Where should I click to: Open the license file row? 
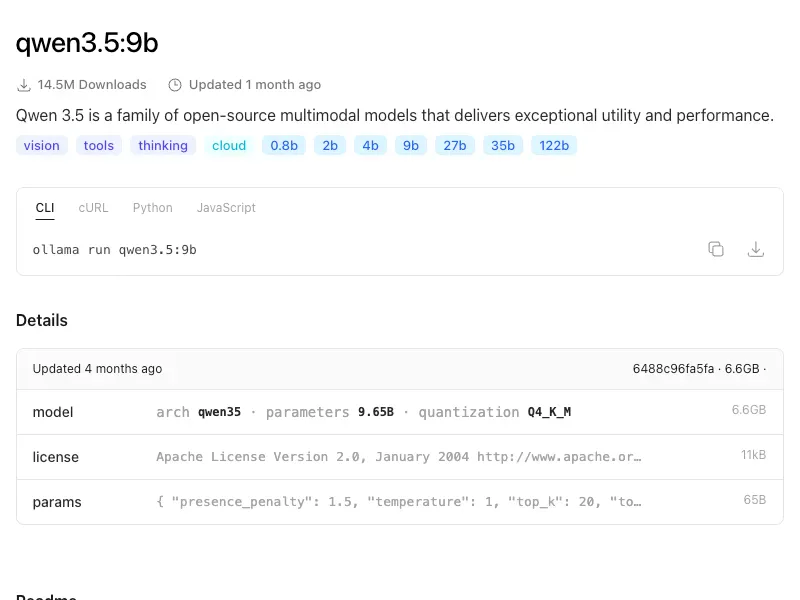click(x=399, y=457)
